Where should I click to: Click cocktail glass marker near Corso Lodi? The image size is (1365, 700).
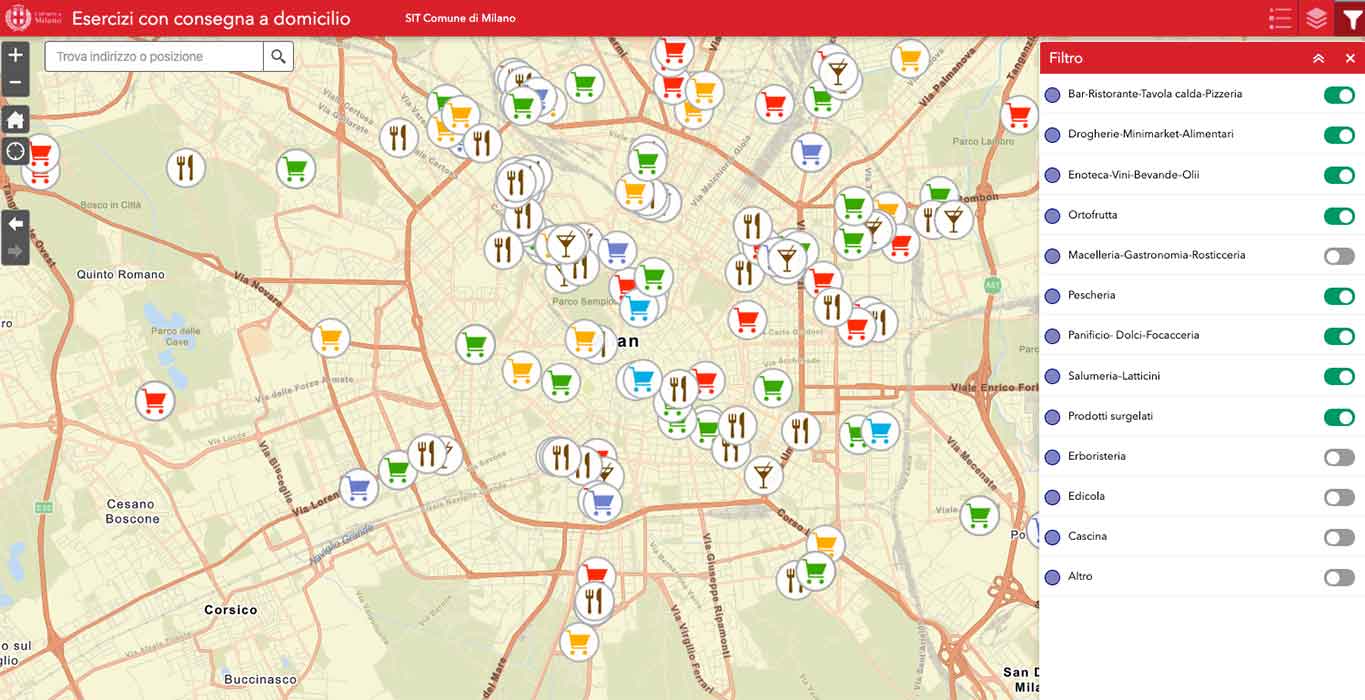[764, 475]
